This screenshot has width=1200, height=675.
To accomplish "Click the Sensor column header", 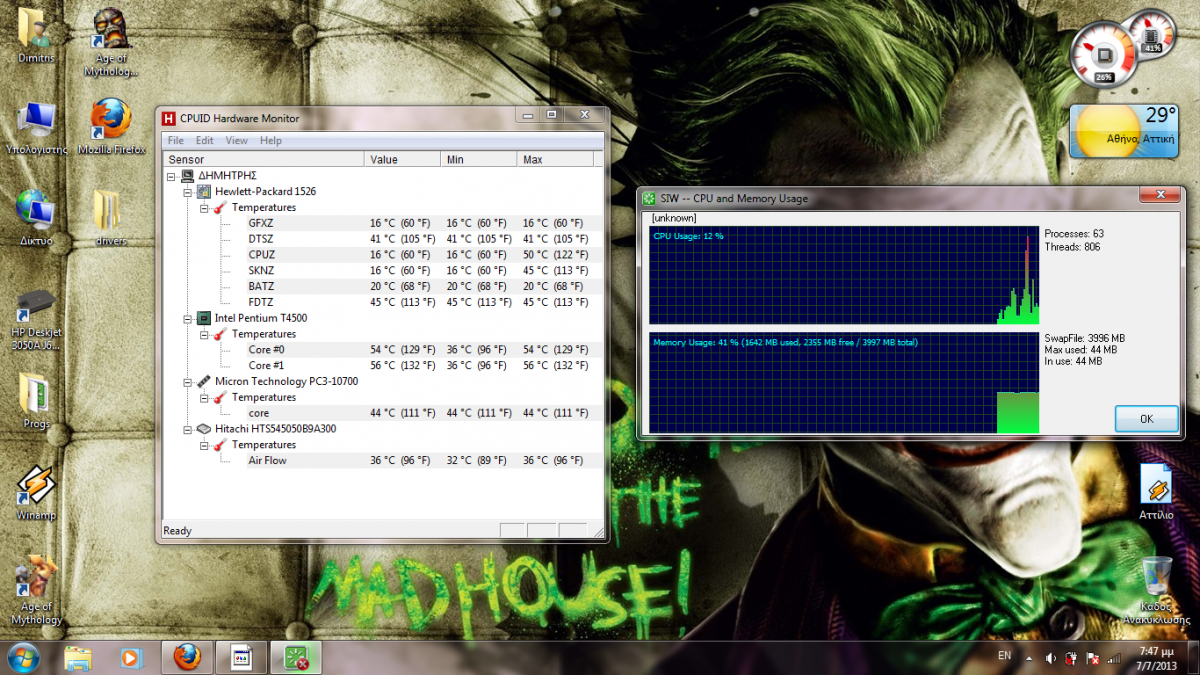I will click(x=264, y=159).
